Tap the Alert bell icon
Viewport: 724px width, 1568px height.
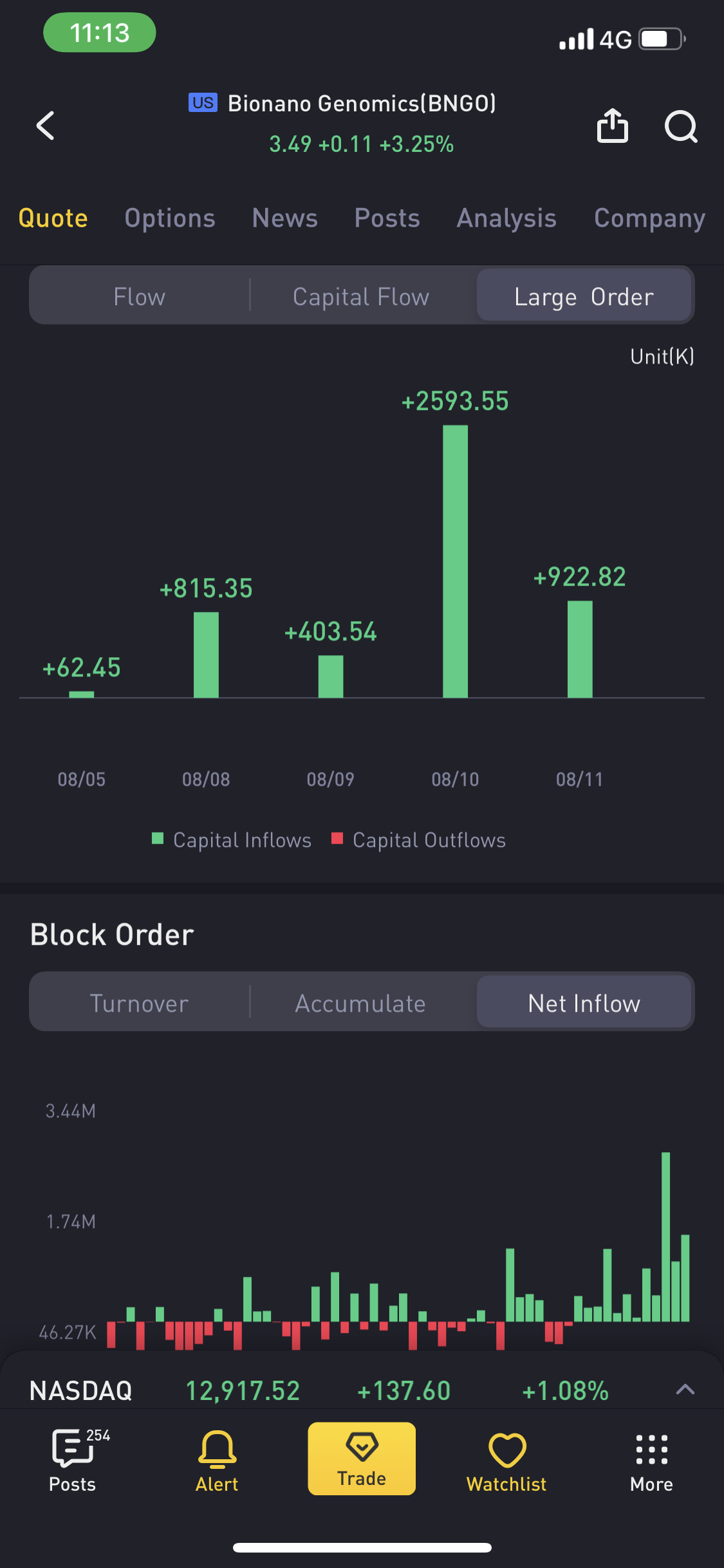coord(217,1448)
